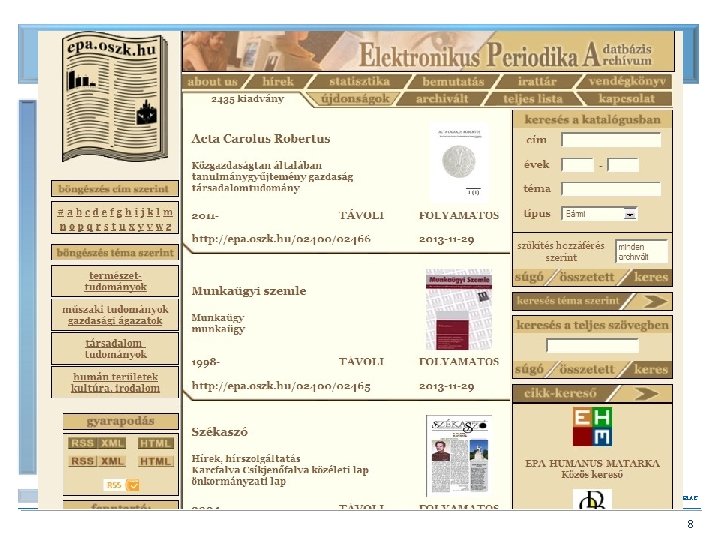Screen dimensions: 720x540
Task: Open the Acta Carolus Robertus cover thumbnail
Action: [x=459, y=162]
